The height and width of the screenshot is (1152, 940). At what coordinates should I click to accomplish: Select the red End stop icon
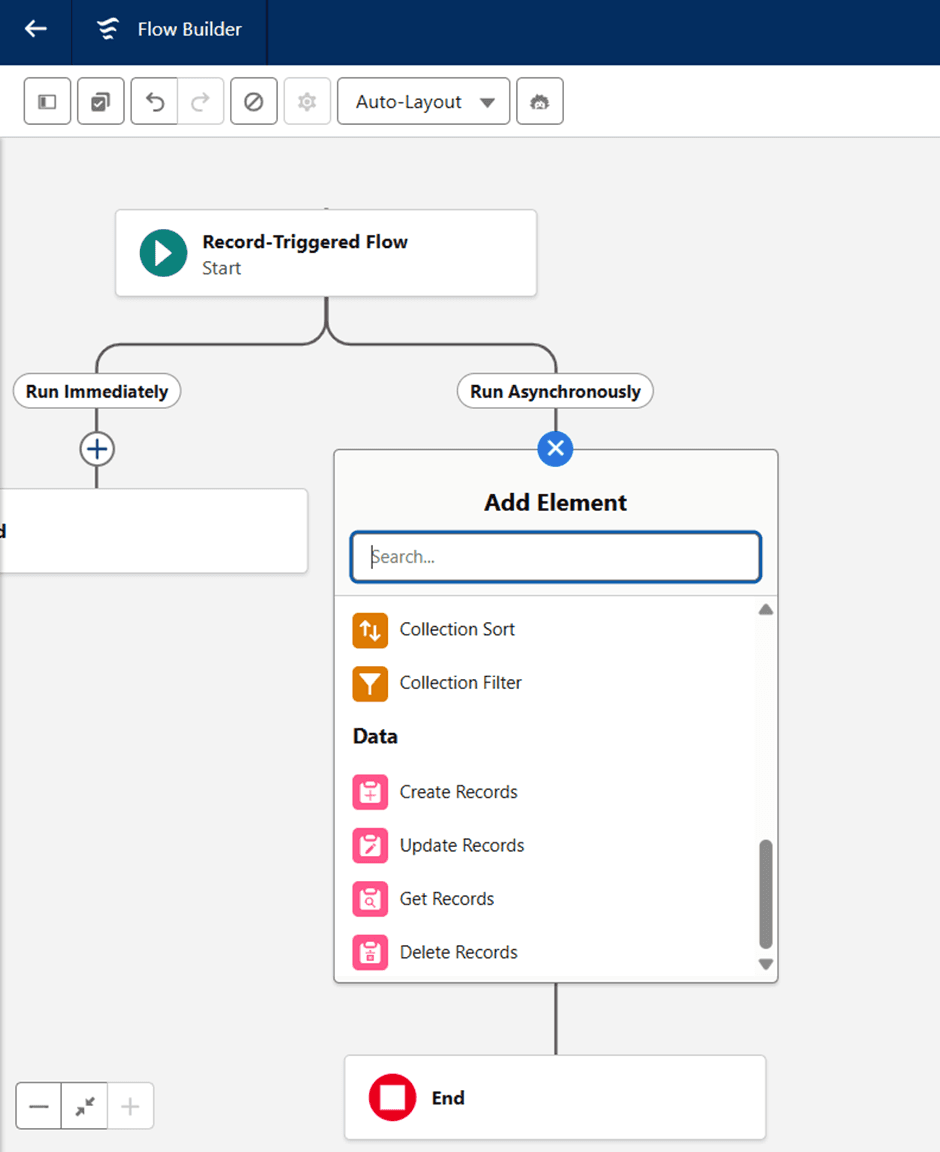coord(392,1098)
